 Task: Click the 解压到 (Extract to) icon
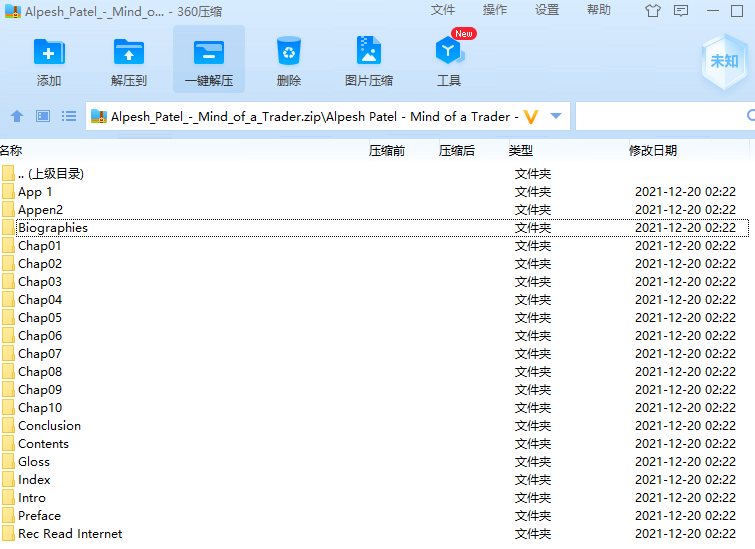tap(129, 52)
